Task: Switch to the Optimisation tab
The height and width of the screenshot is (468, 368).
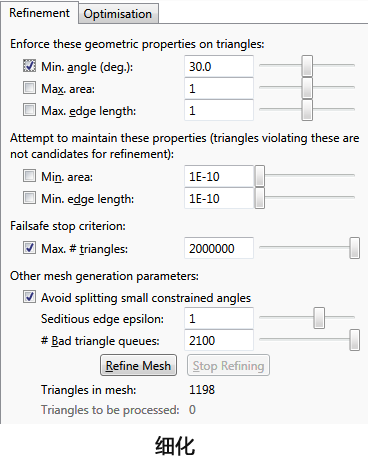Action: [118, 14]
